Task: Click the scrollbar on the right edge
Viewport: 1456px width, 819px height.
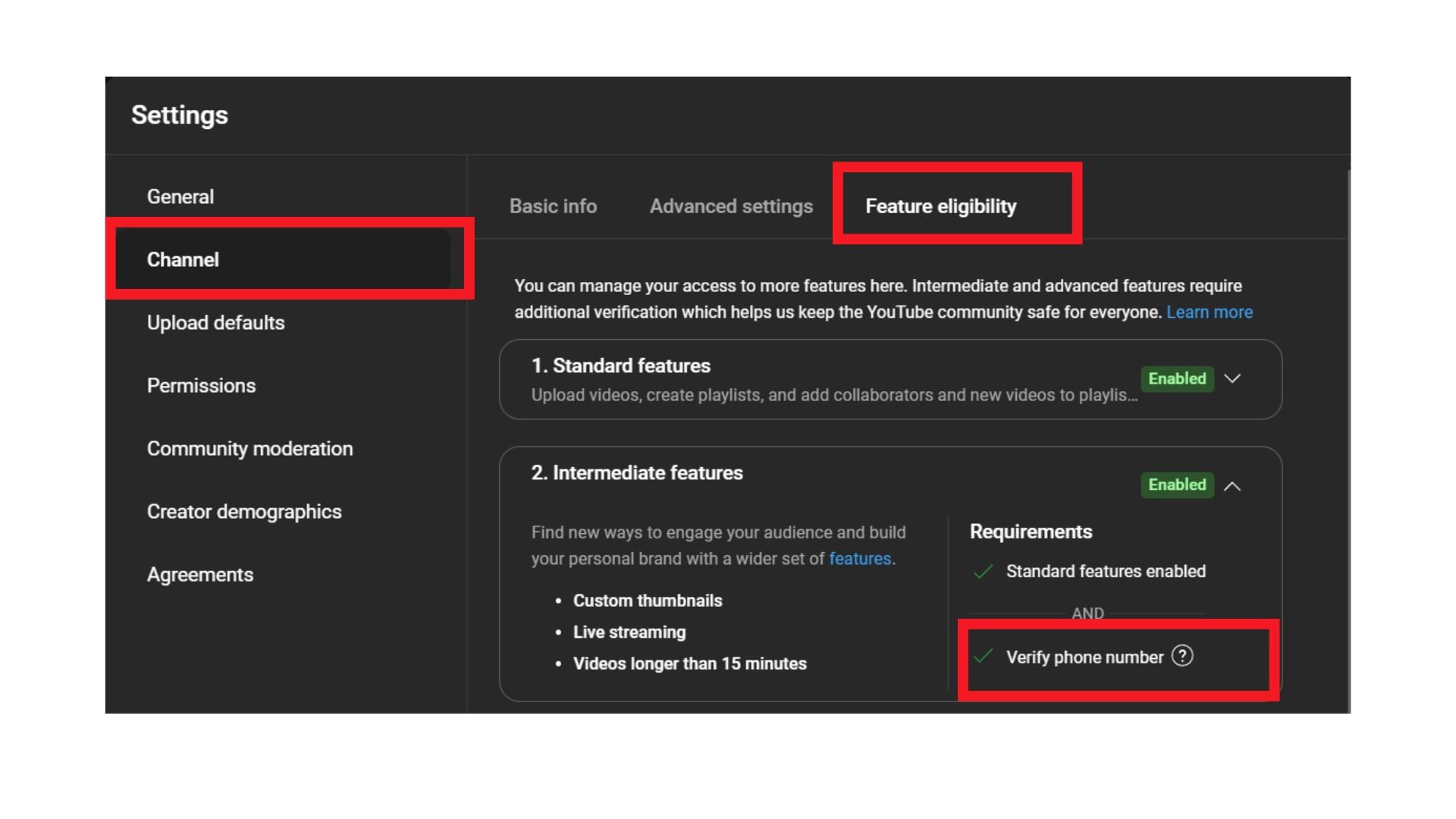Action: coord(1348,440)
